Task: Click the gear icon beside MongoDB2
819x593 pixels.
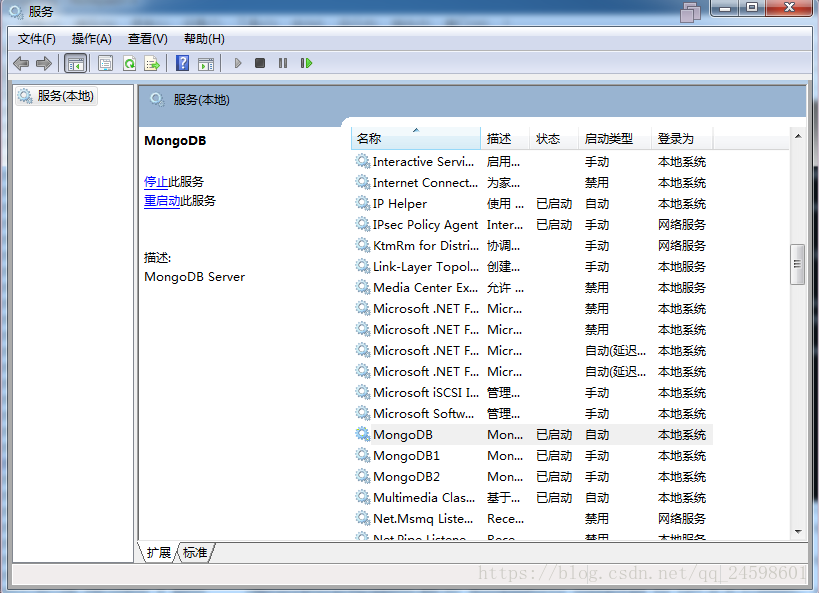Action: (x=362, y=476)
